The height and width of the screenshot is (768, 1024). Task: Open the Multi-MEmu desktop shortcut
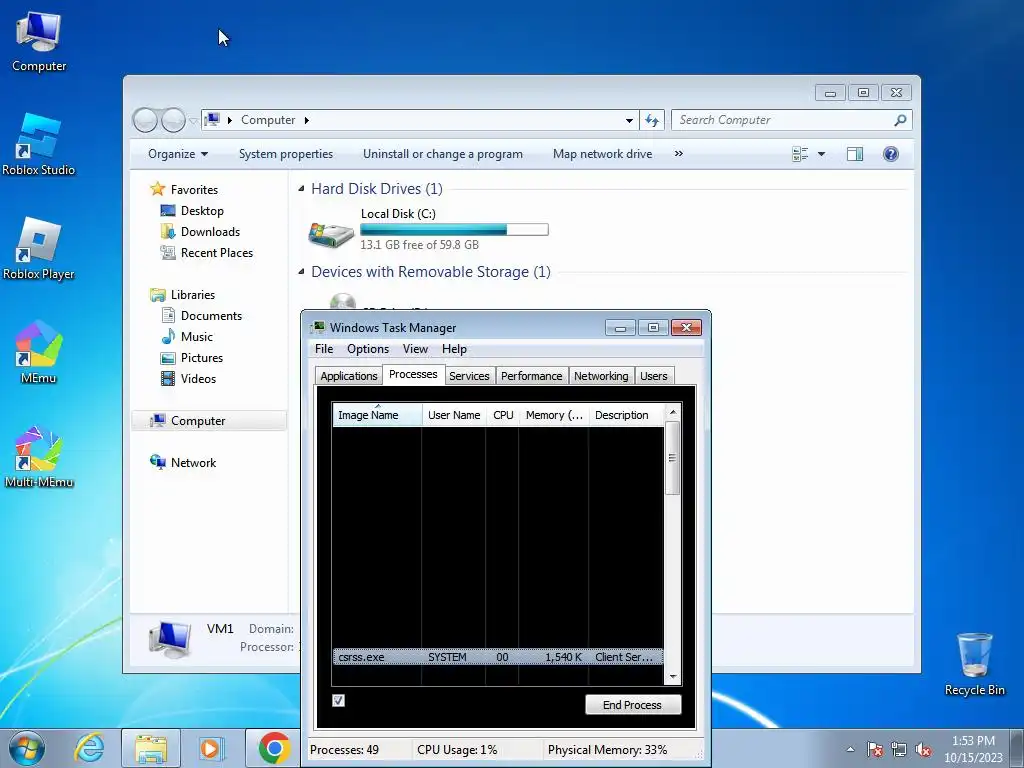click(x=39, y=456)
